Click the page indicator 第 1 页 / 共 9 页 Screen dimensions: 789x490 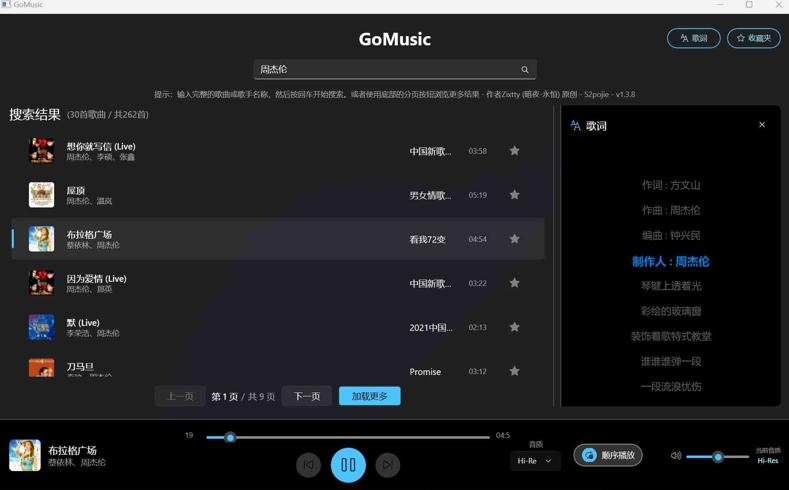pos(243,396)
